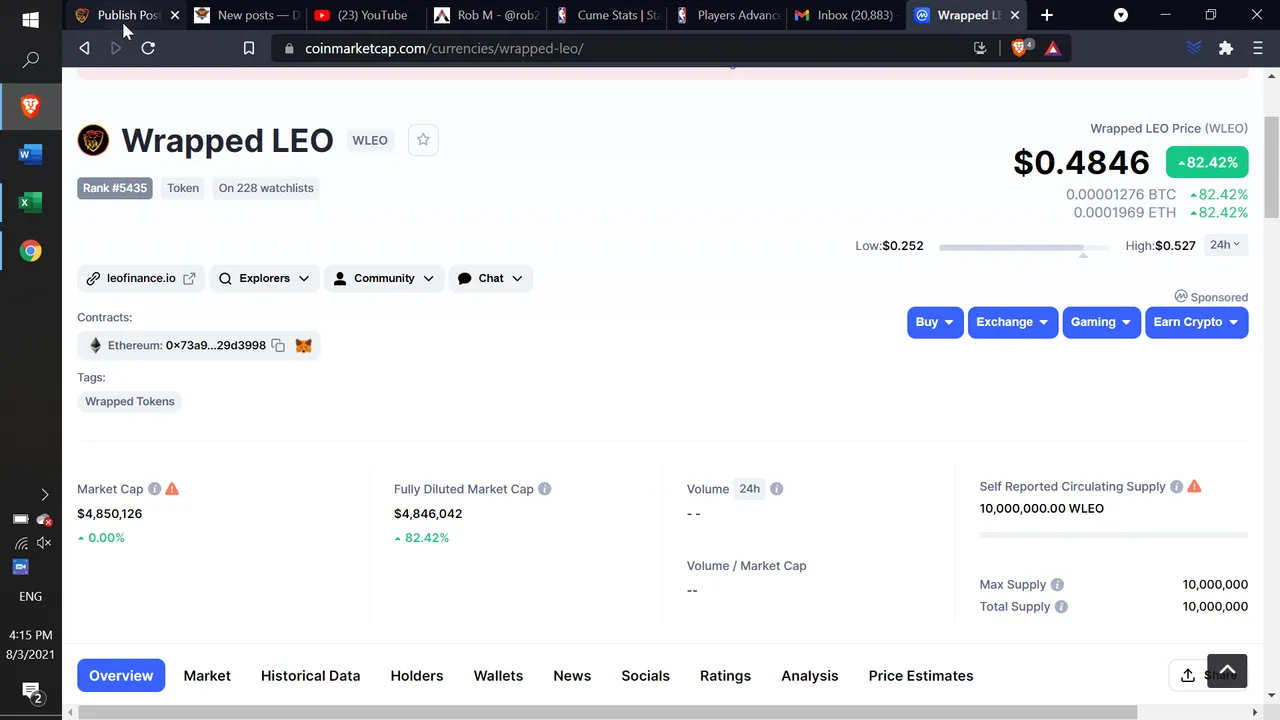Visit the leofinance.io website link
Image resolution: width=1280 pixels, height=720 pixels.
tap(141, 278)
